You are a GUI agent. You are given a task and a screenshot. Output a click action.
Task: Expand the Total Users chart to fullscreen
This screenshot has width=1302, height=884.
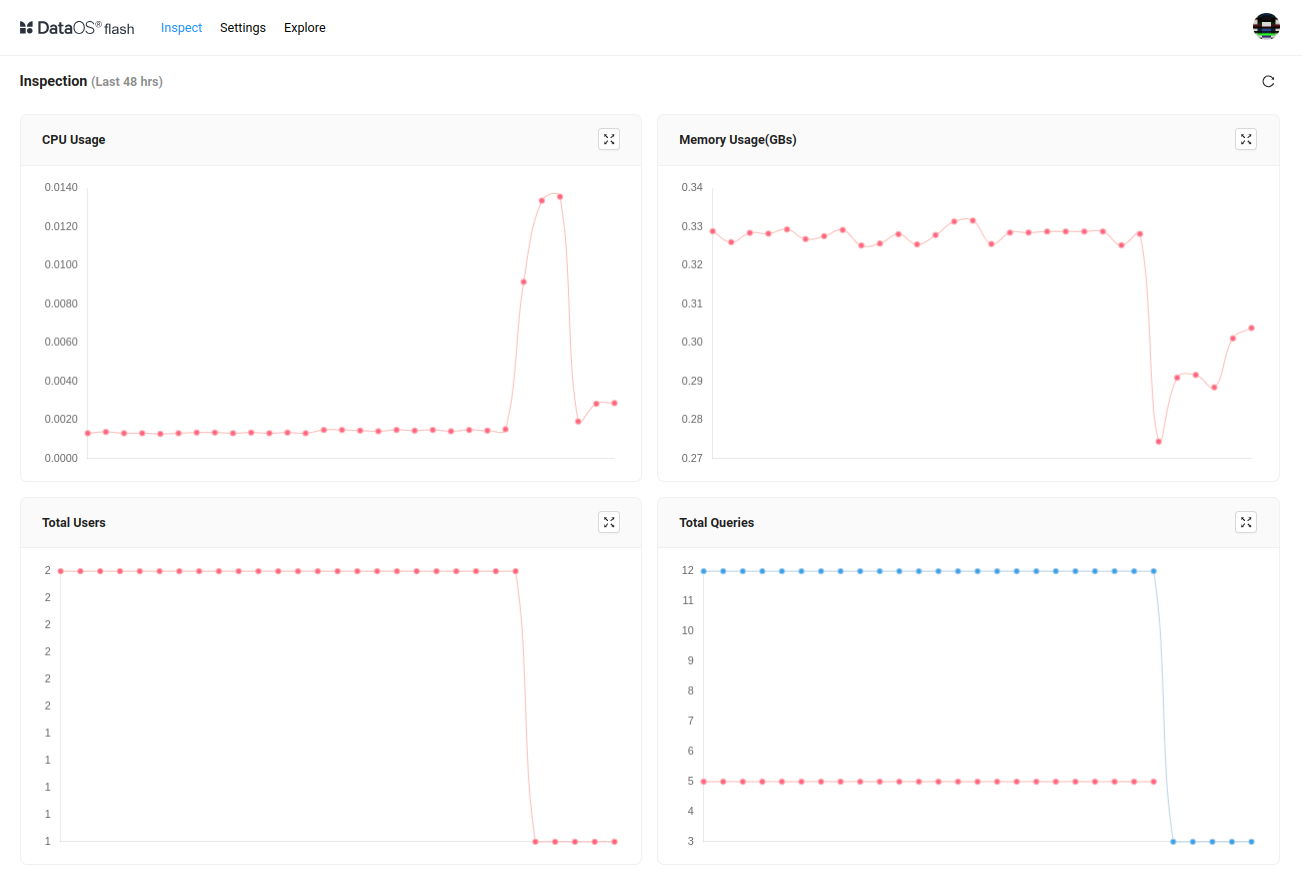(x=609, y=522)
